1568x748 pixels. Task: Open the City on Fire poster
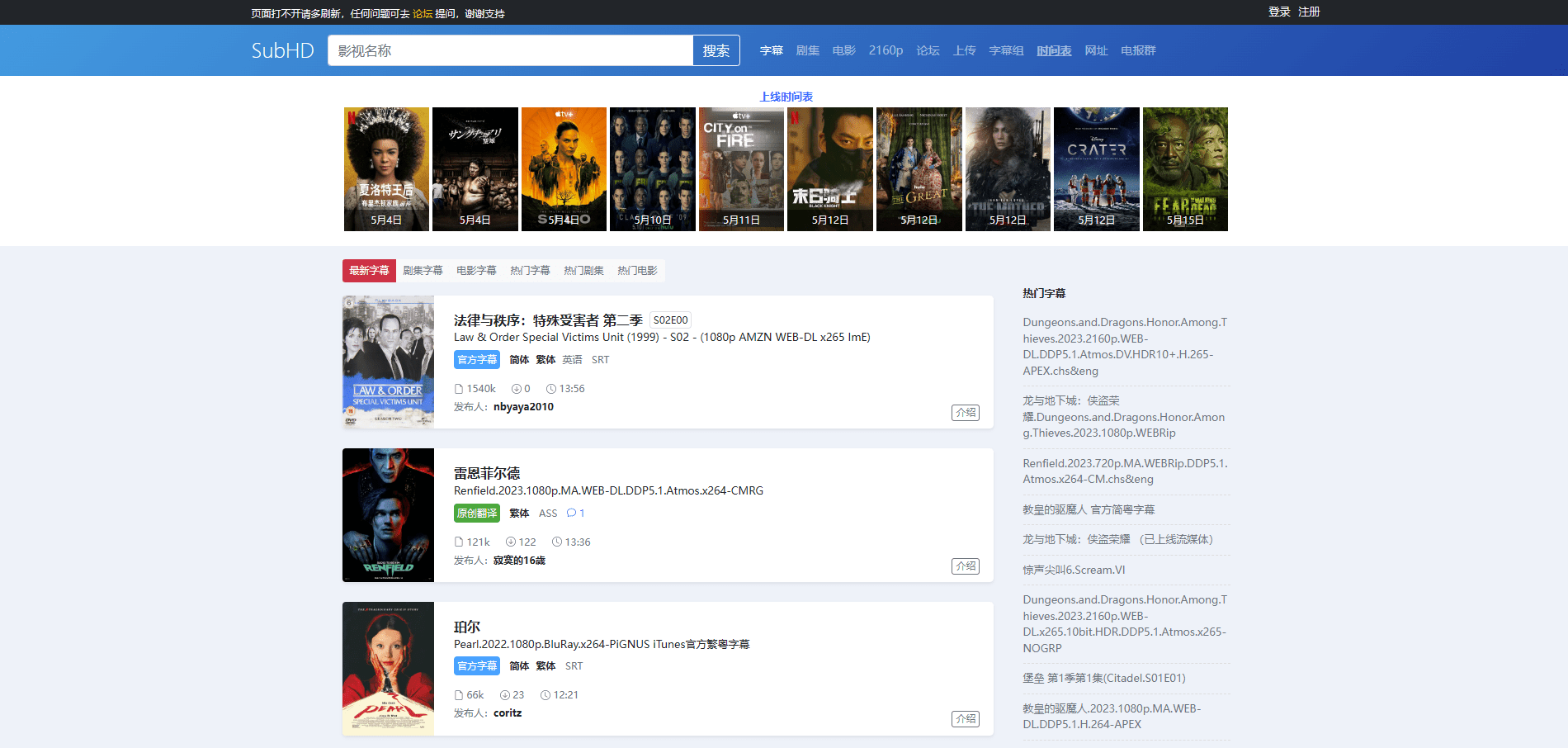point(741,169)
